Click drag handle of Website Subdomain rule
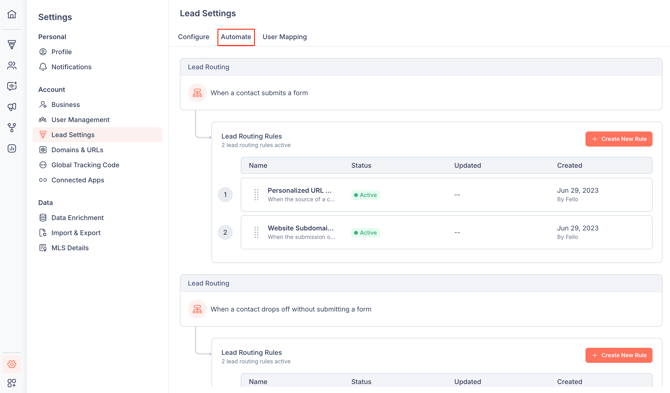 click(x=256, y=232)
